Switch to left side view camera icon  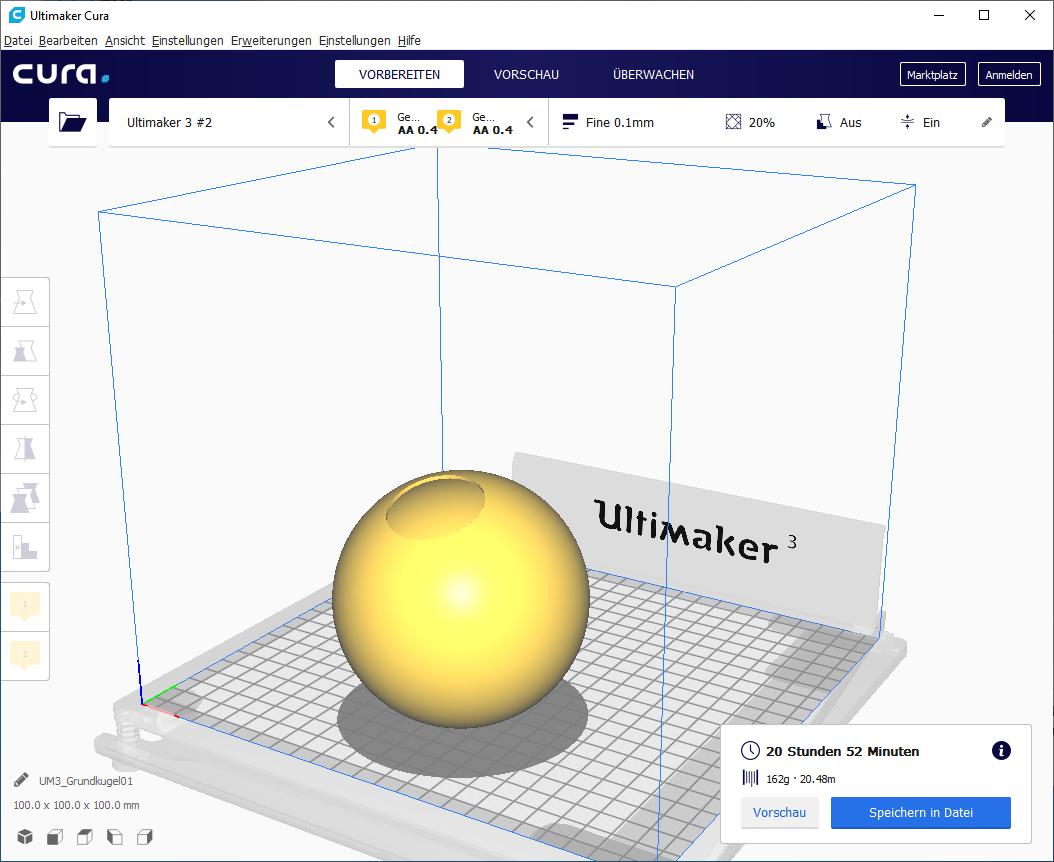115,836
